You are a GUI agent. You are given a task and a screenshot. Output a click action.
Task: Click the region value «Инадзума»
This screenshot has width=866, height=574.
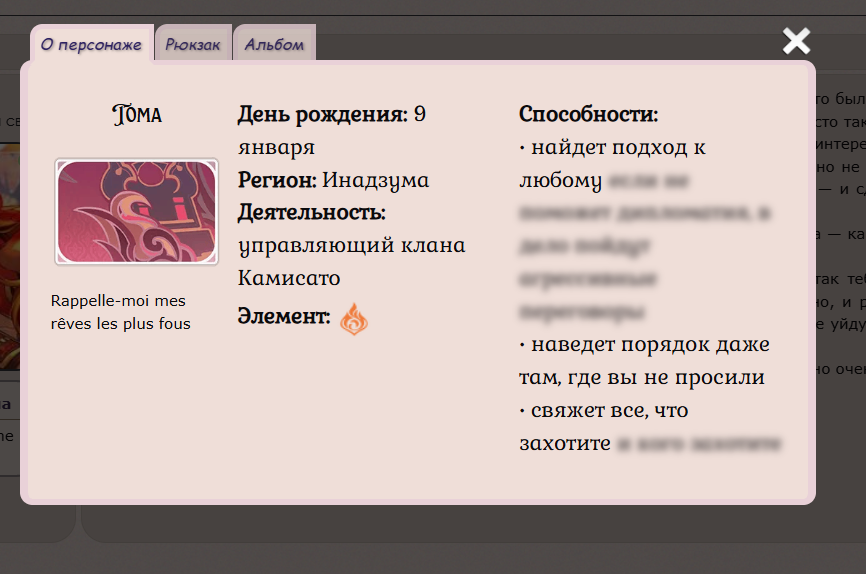(x=376, y=181)
